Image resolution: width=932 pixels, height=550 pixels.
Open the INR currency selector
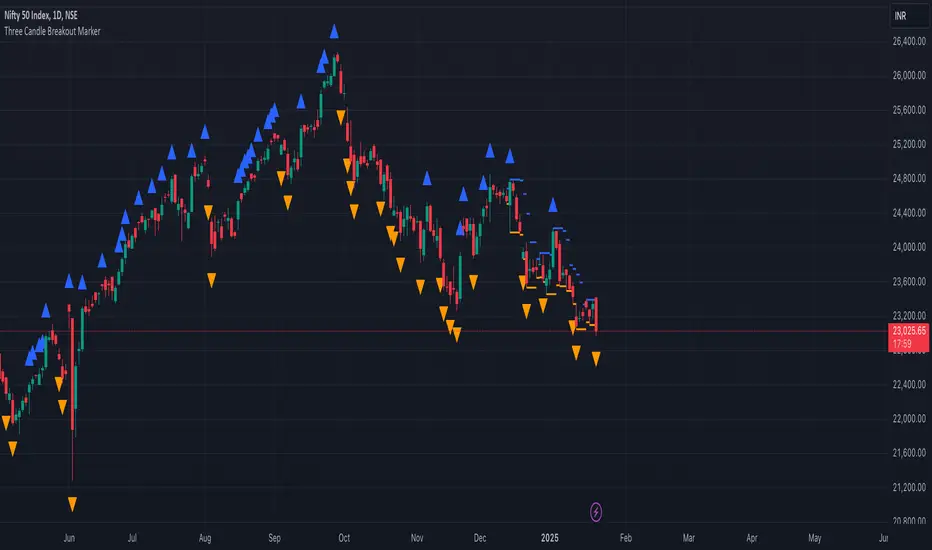click(x=908, y=16)
